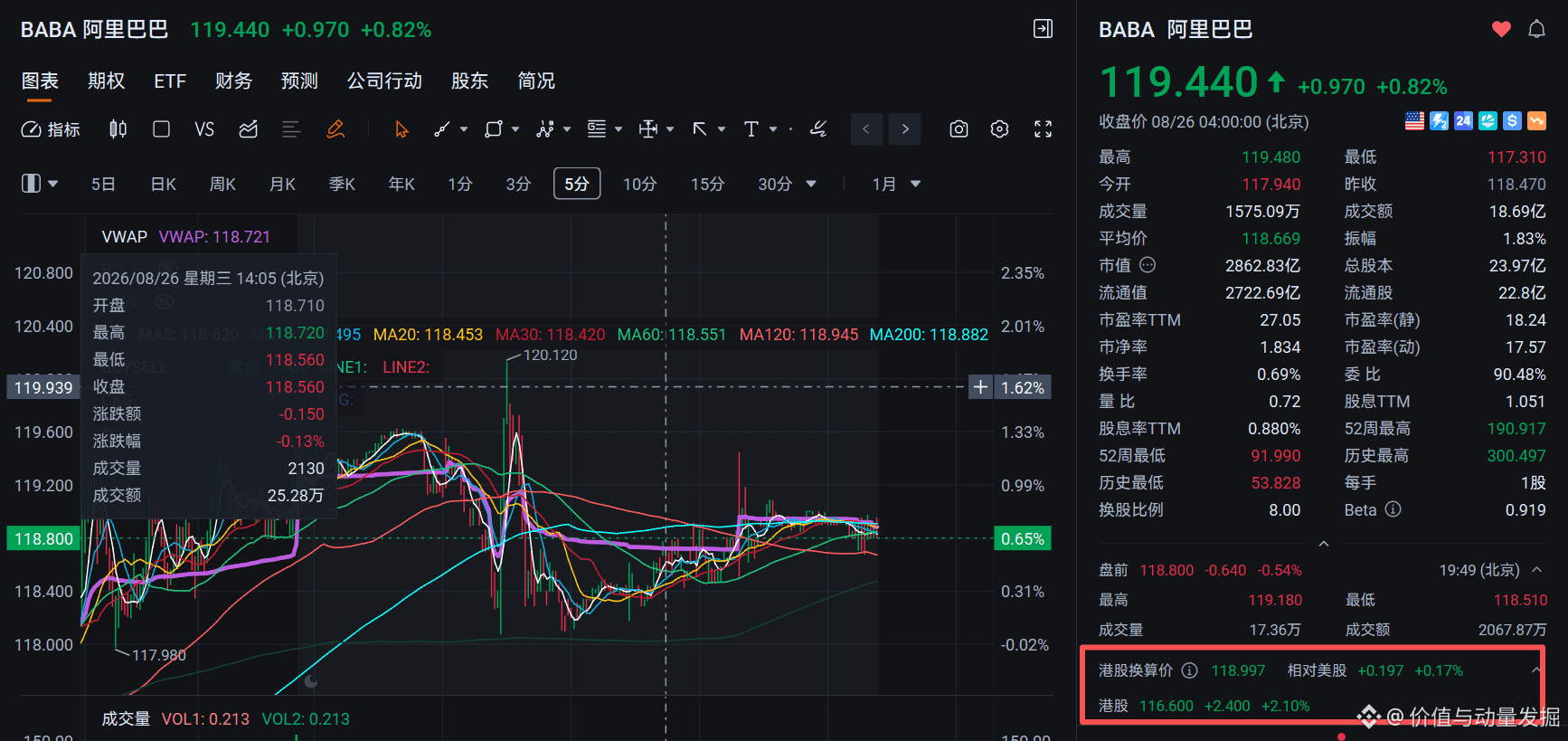Take a chart screenshot with camera icon
This screenshot has width=1568, height=741.
pos(959,129)
